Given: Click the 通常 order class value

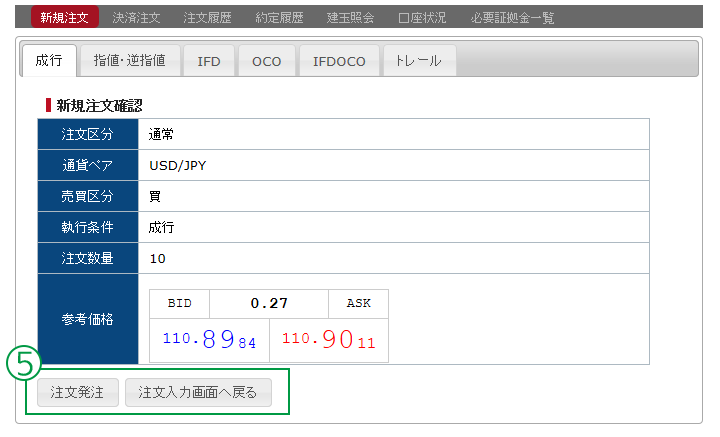Looking at the screenshot, I should click(x=161, y=134).
